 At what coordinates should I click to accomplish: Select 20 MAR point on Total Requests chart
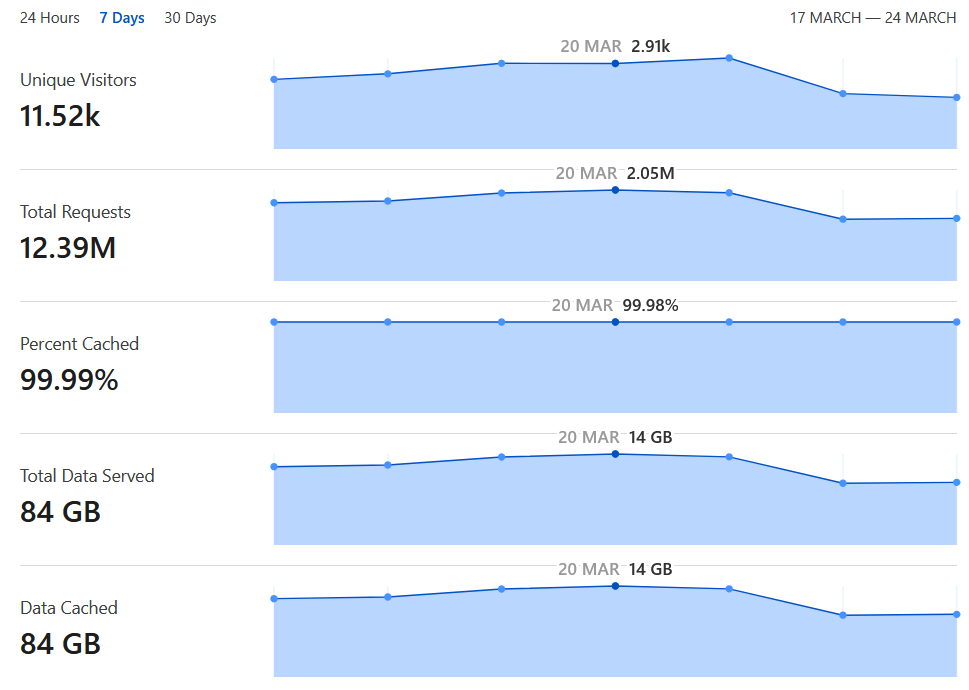click(615, 190)
